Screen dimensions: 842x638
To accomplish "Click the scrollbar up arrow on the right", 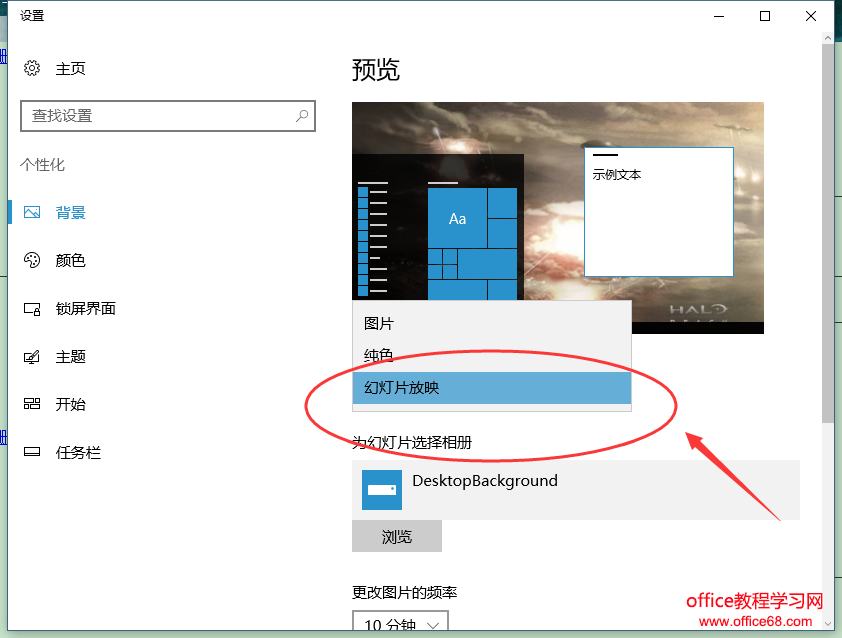I will [828, 38].
